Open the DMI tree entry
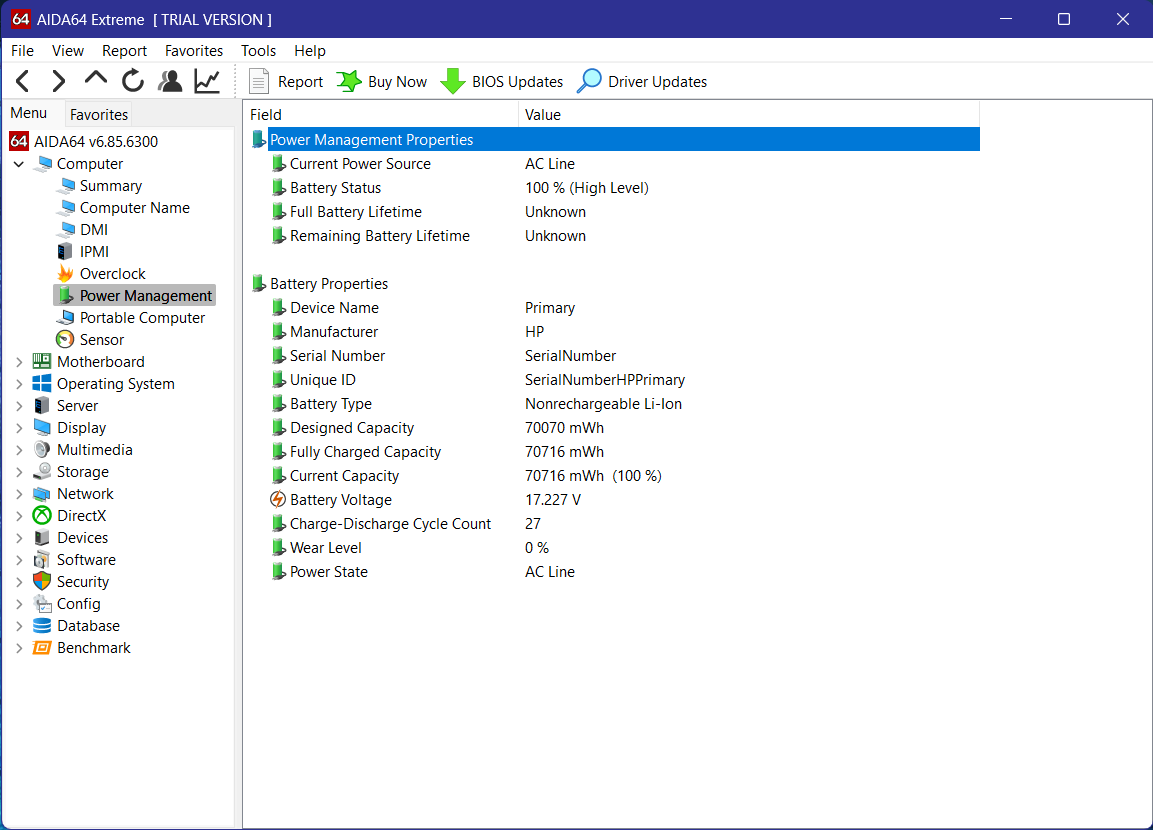1153x830 pixels. tap(93, 230)
